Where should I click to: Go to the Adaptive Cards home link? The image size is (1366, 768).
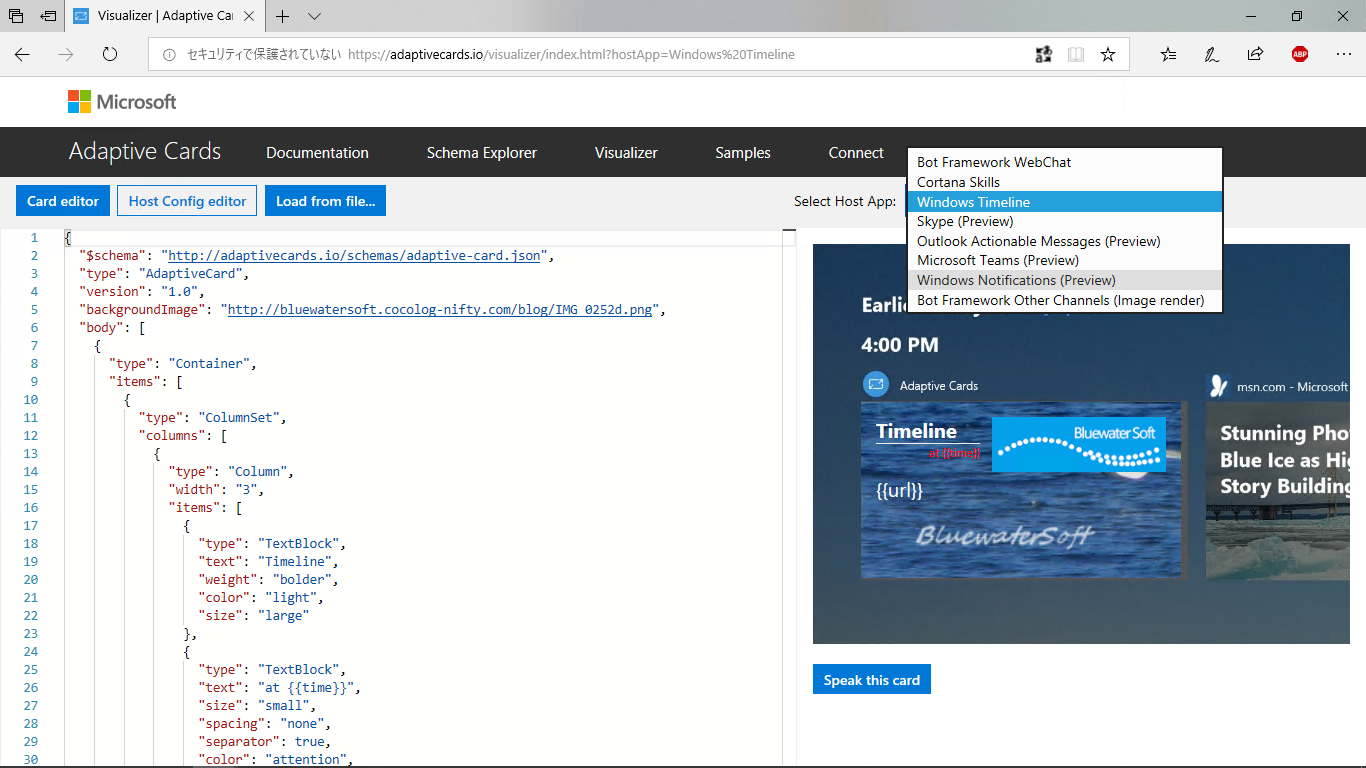(x=145, y=152)
